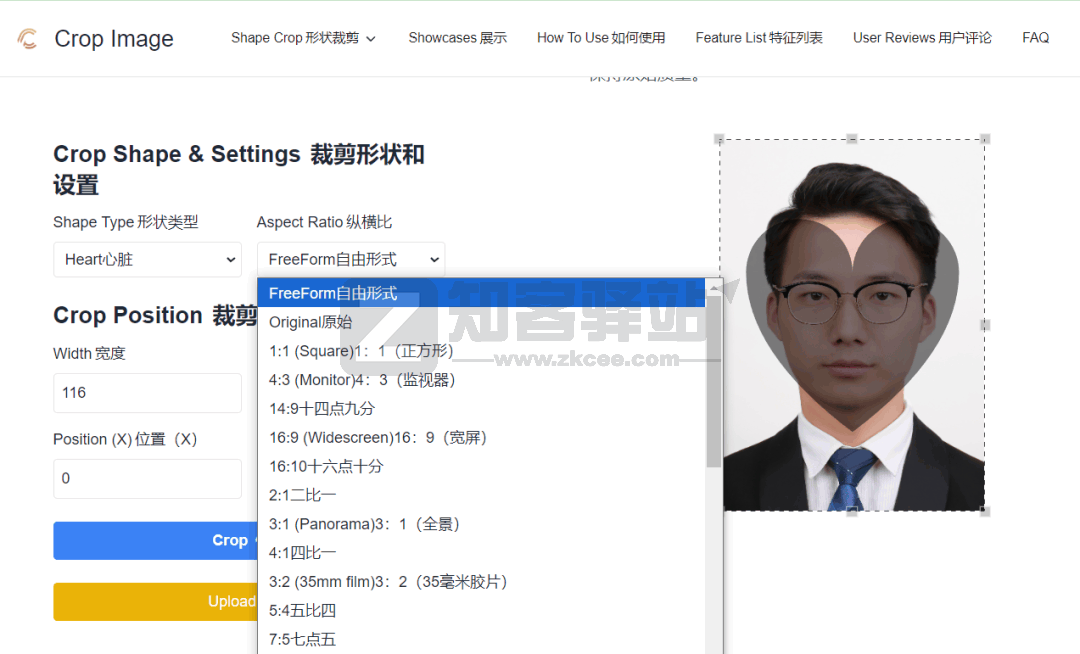Click the Crop Image logo icon
1080x654 pixels.
28,39
